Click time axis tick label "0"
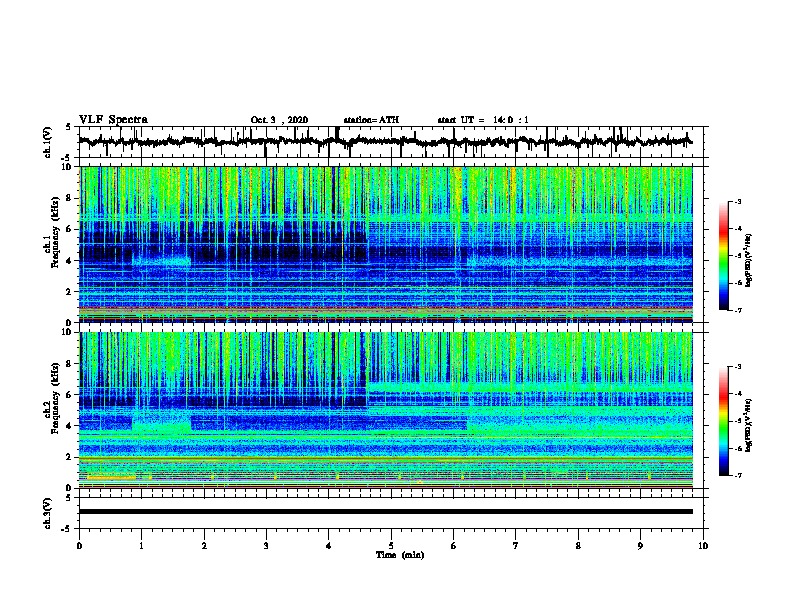This screenshot has width=792, height=612. pyautogui.click(x=79, y=546)
